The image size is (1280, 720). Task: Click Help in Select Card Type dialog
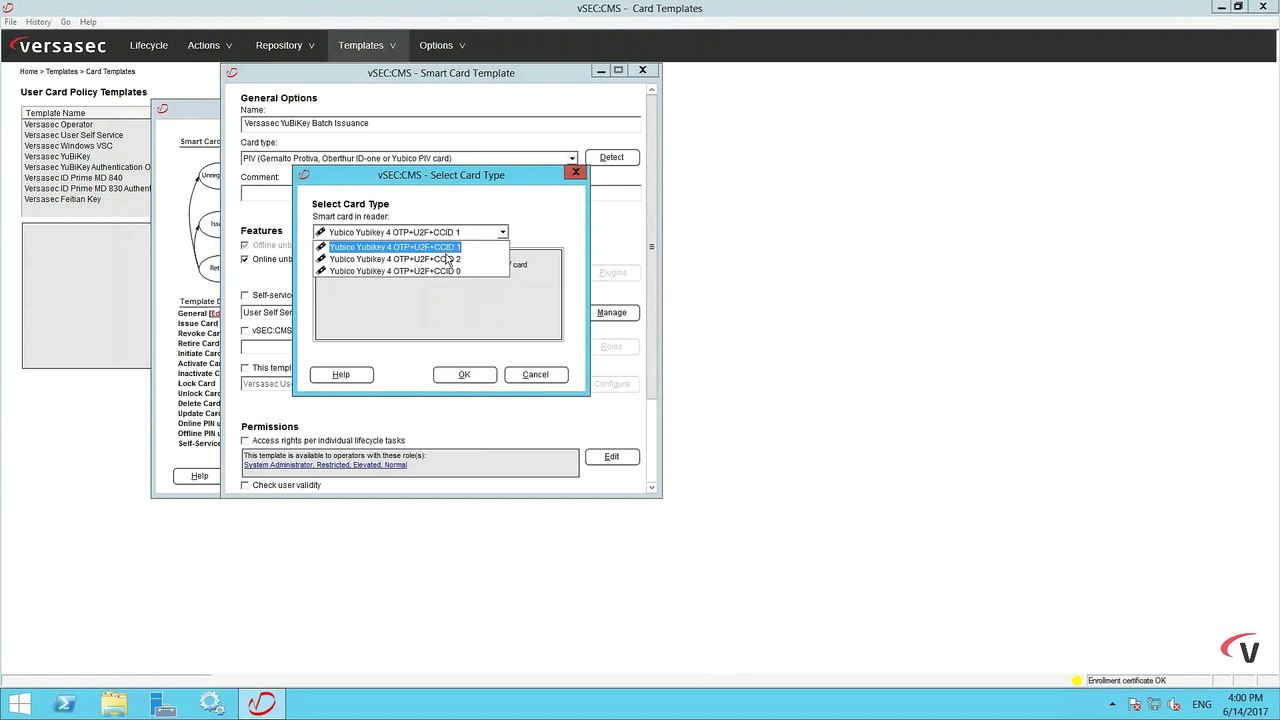point(341,375)
